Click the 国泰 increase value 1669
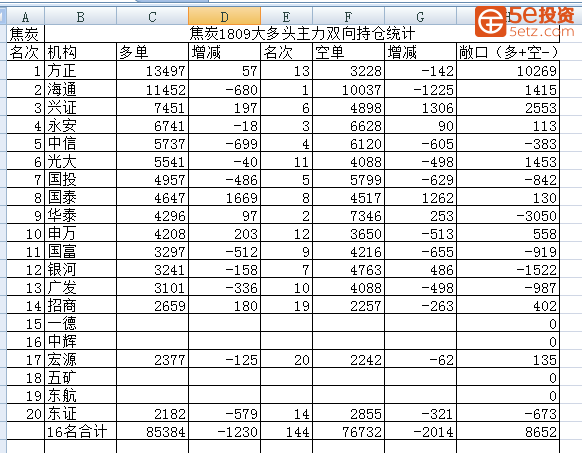This screenshot has width=582, height=453. click(225, 198)
